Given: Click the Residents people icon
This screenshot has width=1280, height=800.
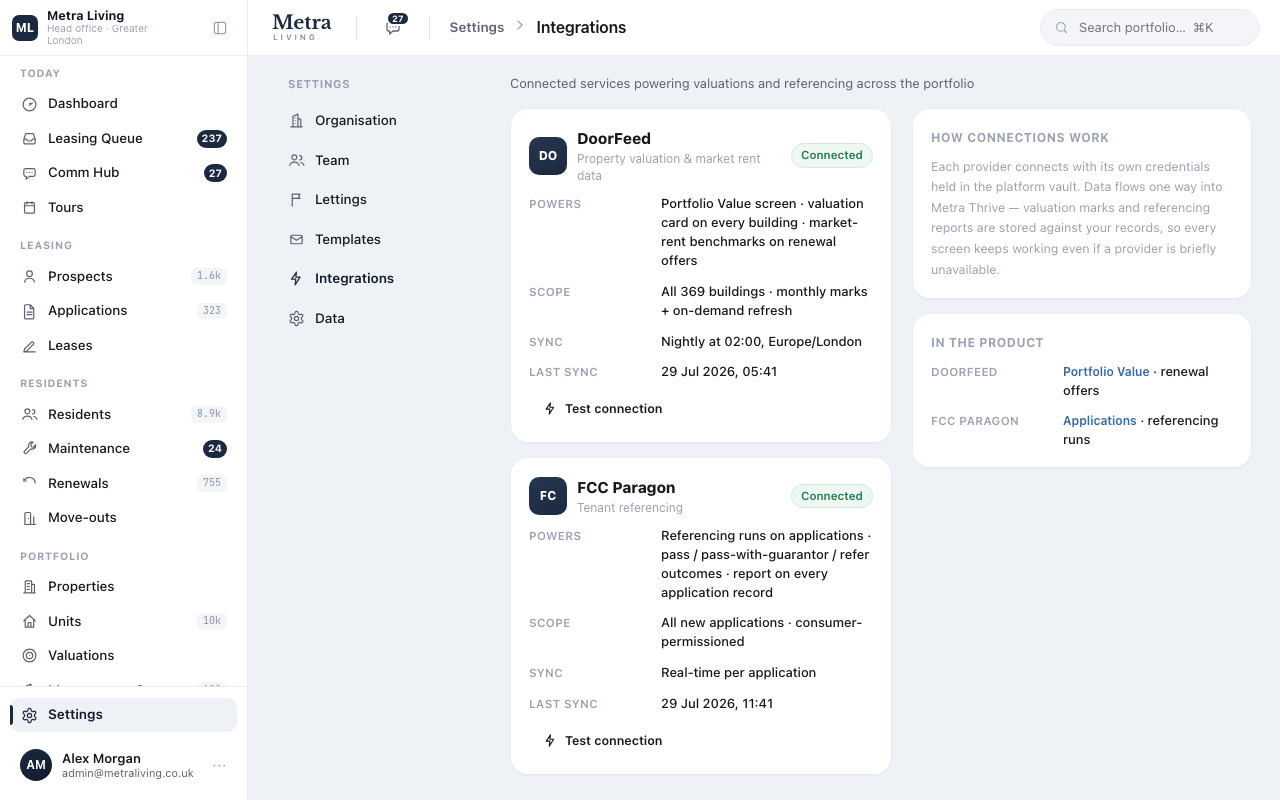Looking at the screenshot, I should pos(30,414).
